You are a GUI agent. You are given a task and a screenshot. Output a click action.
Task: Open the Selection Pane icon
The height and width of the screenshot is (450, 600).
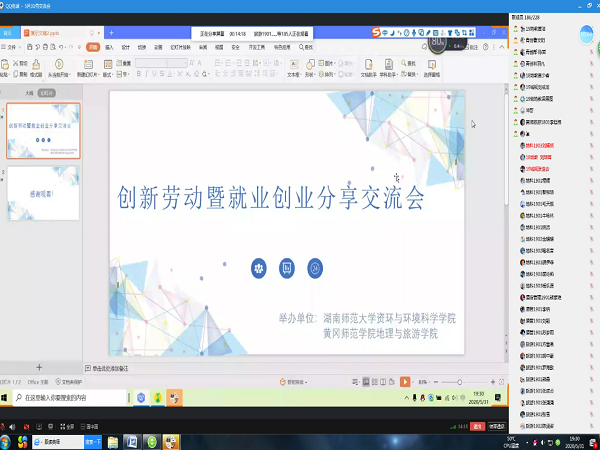[x=432, y=64]
